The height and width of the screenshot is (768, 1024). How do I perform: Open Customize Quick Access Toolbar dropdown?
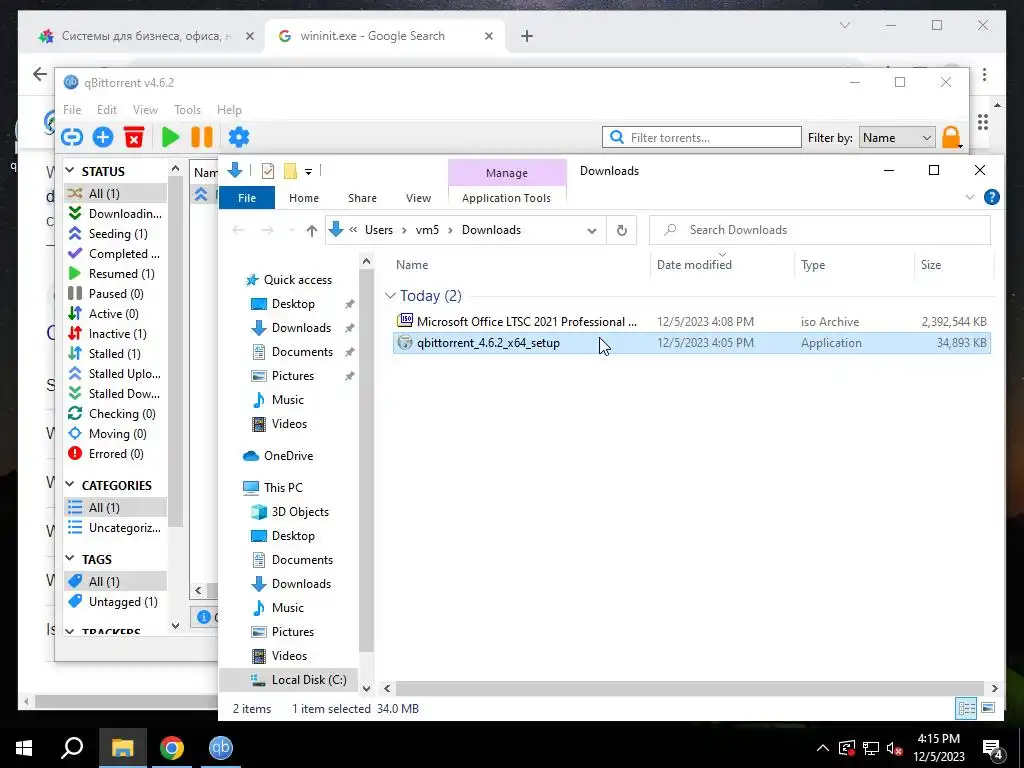[308, 172]
